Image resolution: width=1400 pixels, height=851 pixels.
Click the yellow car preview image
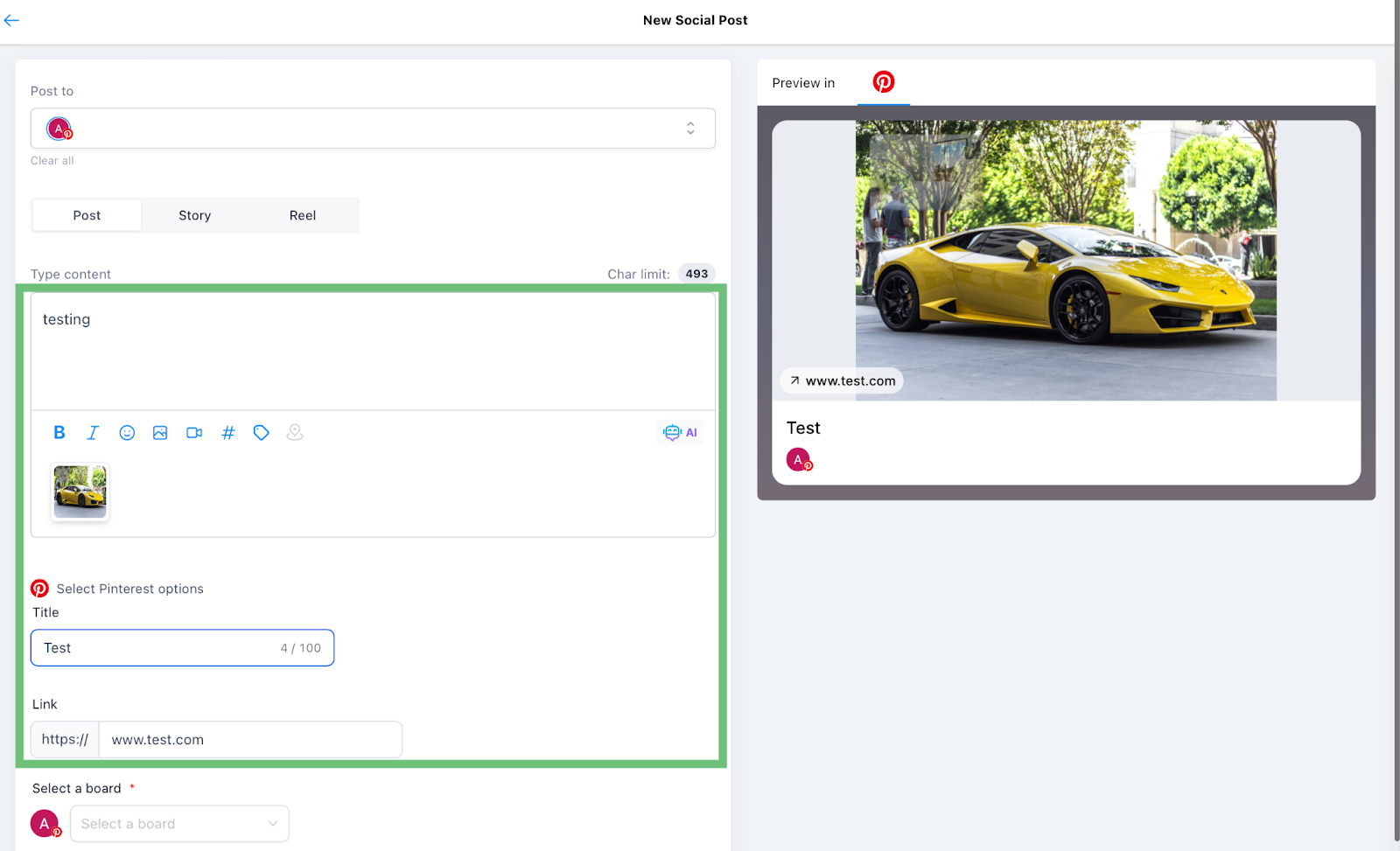(x=1066, y=261)
